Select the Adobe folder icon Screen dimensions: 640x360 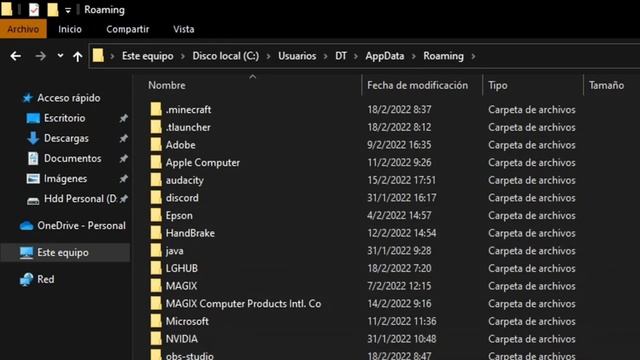(156, 144)
